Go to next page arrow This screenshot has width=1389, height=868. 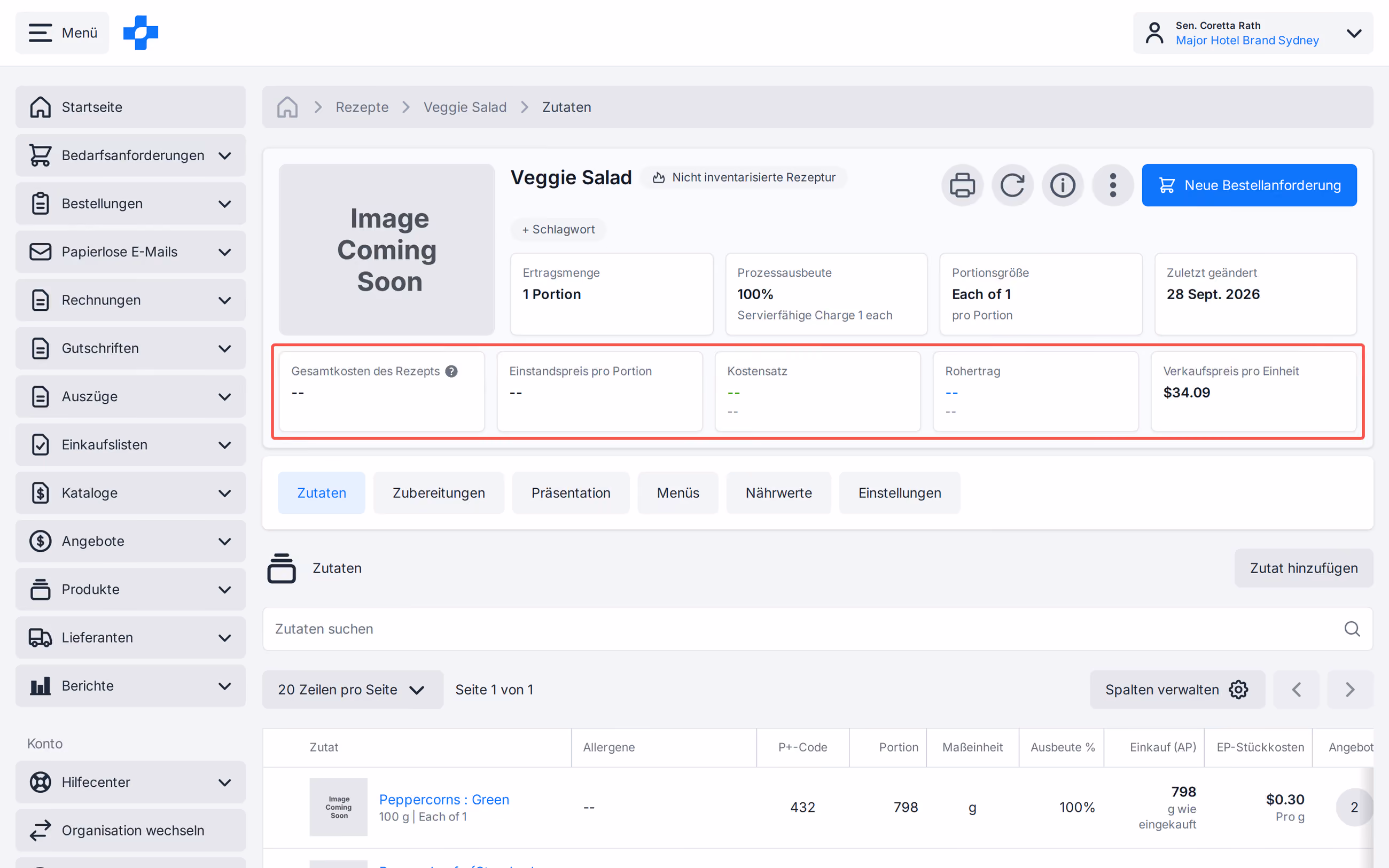(1350, 690)
